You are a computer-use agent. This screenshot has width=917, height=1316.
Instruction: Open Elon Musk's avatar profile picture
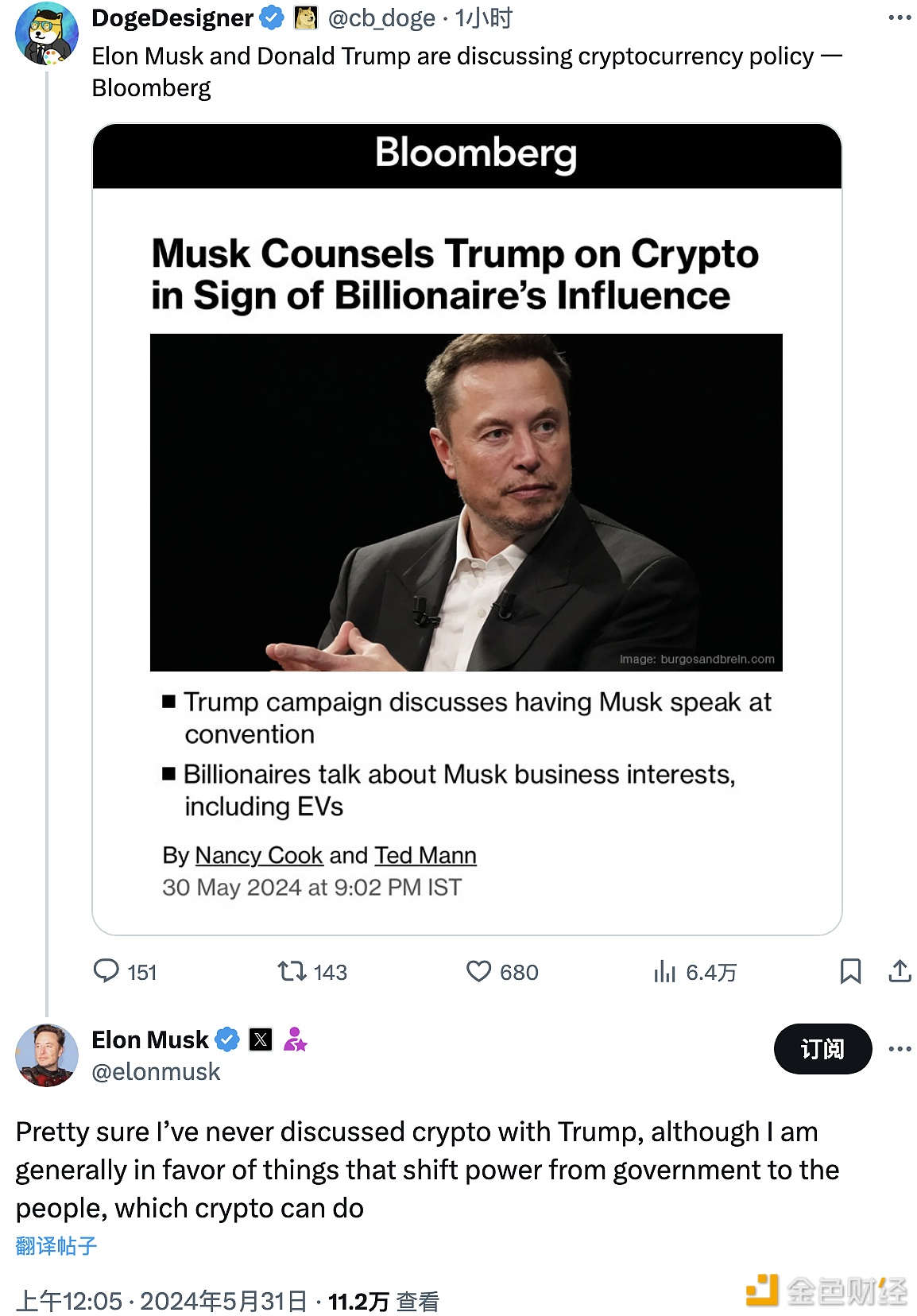point(47,1055)
